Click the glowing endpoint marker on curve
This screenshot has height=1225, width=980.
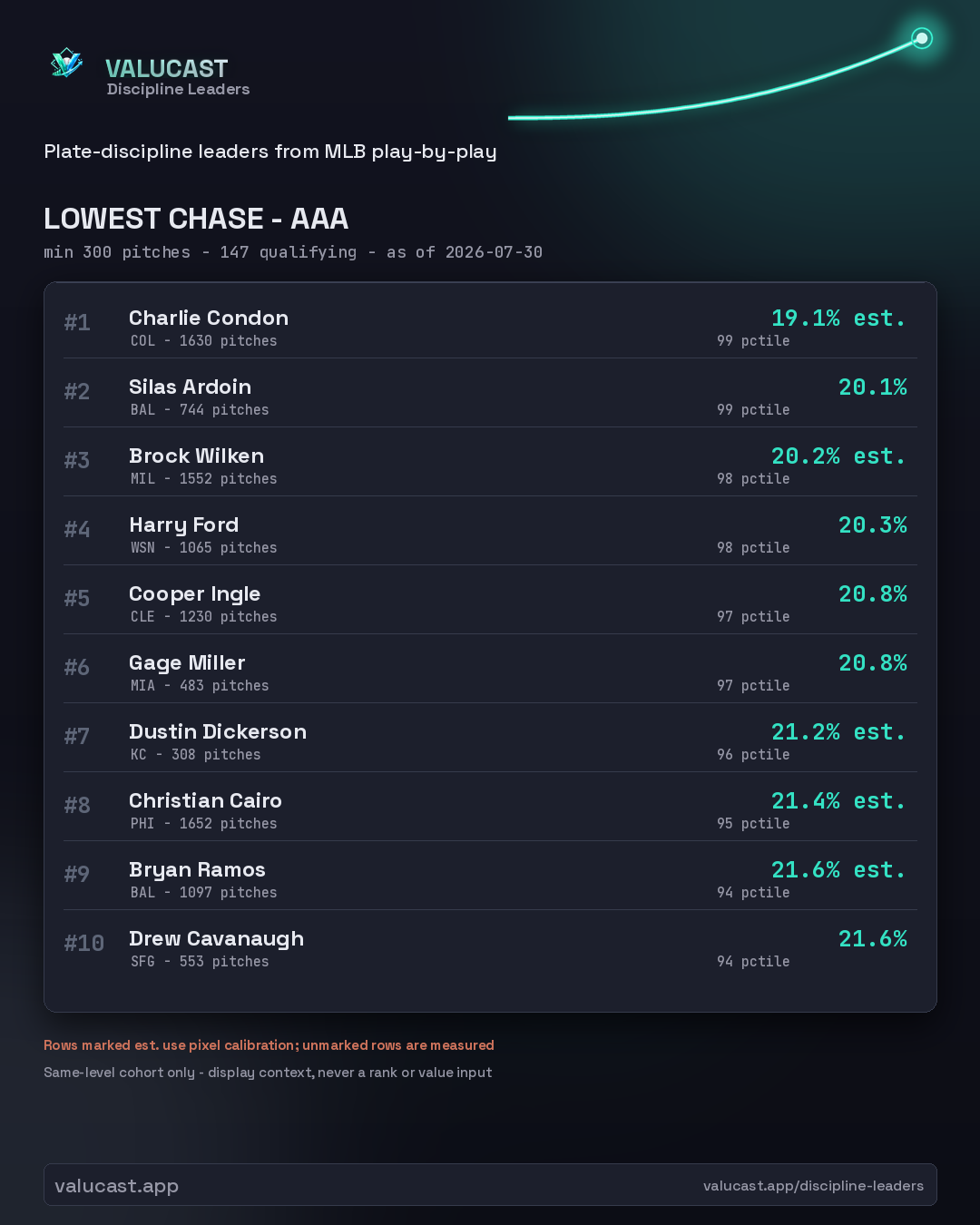(x=922, y=38)
